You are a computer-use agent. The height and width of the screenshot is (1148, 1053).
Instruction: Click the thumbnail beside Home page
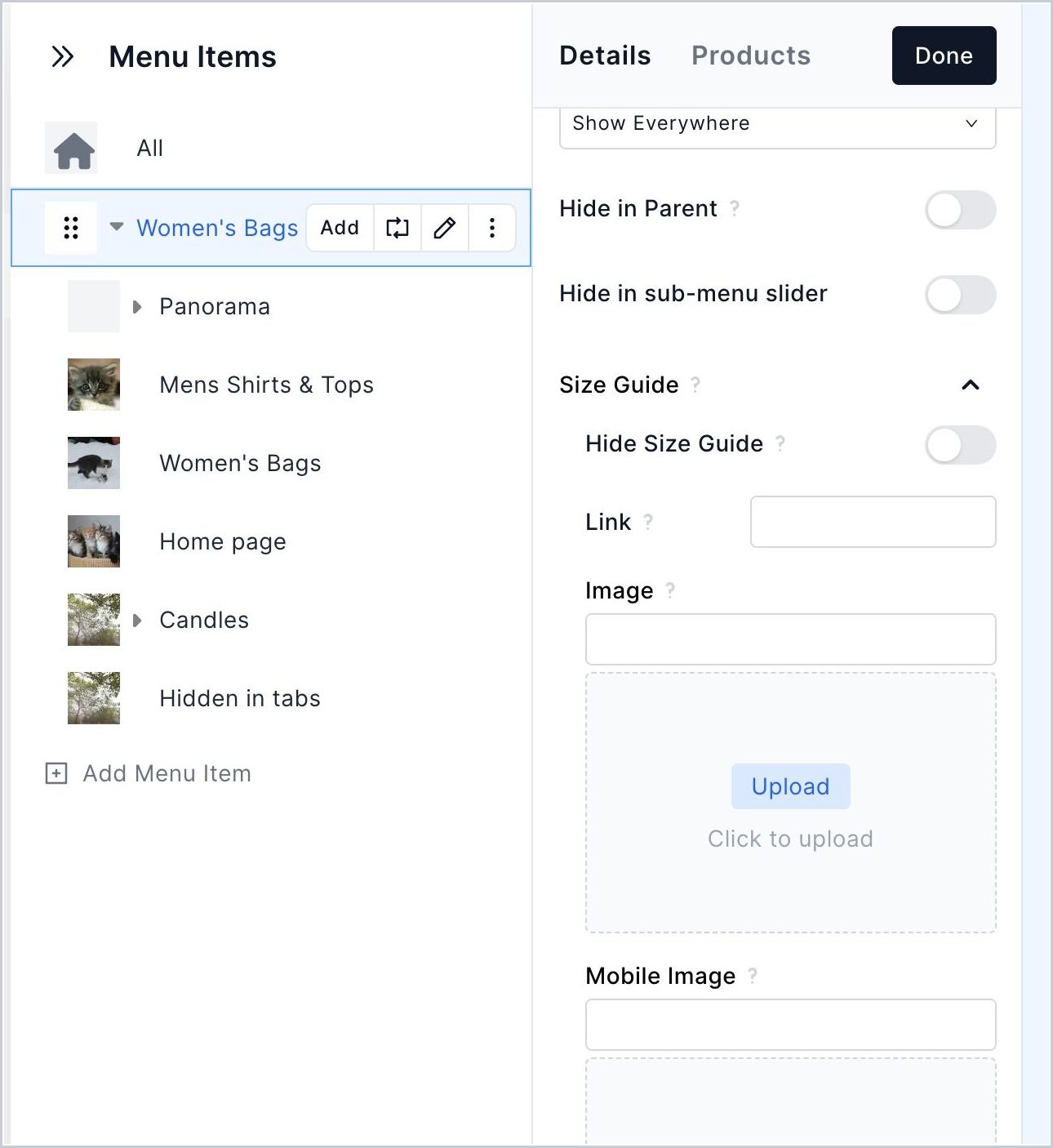[94, 541]
